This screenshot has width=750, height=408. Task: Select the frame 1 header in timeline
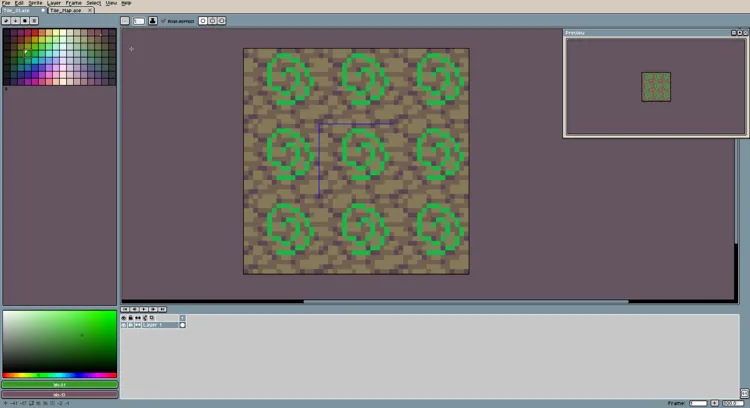[x=182, y=318]
